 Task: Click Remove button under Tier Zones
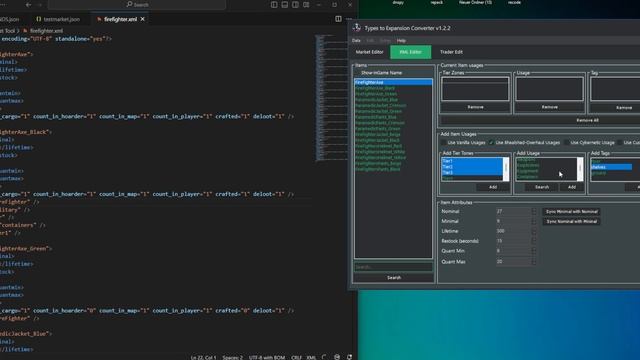(x=475, y=107)
